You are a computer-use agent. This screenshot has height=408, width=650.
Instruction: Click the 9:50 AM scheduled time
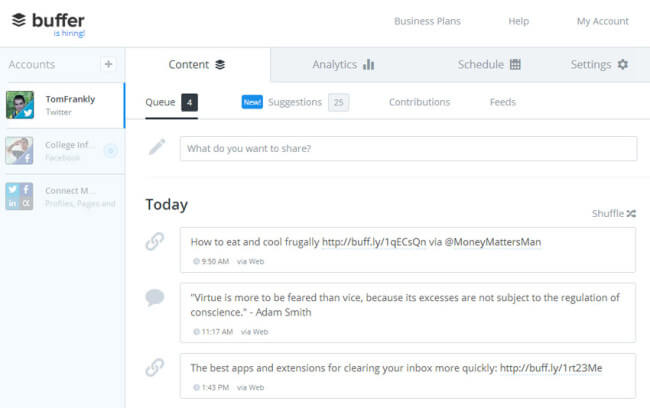click(x=211, y=262)
